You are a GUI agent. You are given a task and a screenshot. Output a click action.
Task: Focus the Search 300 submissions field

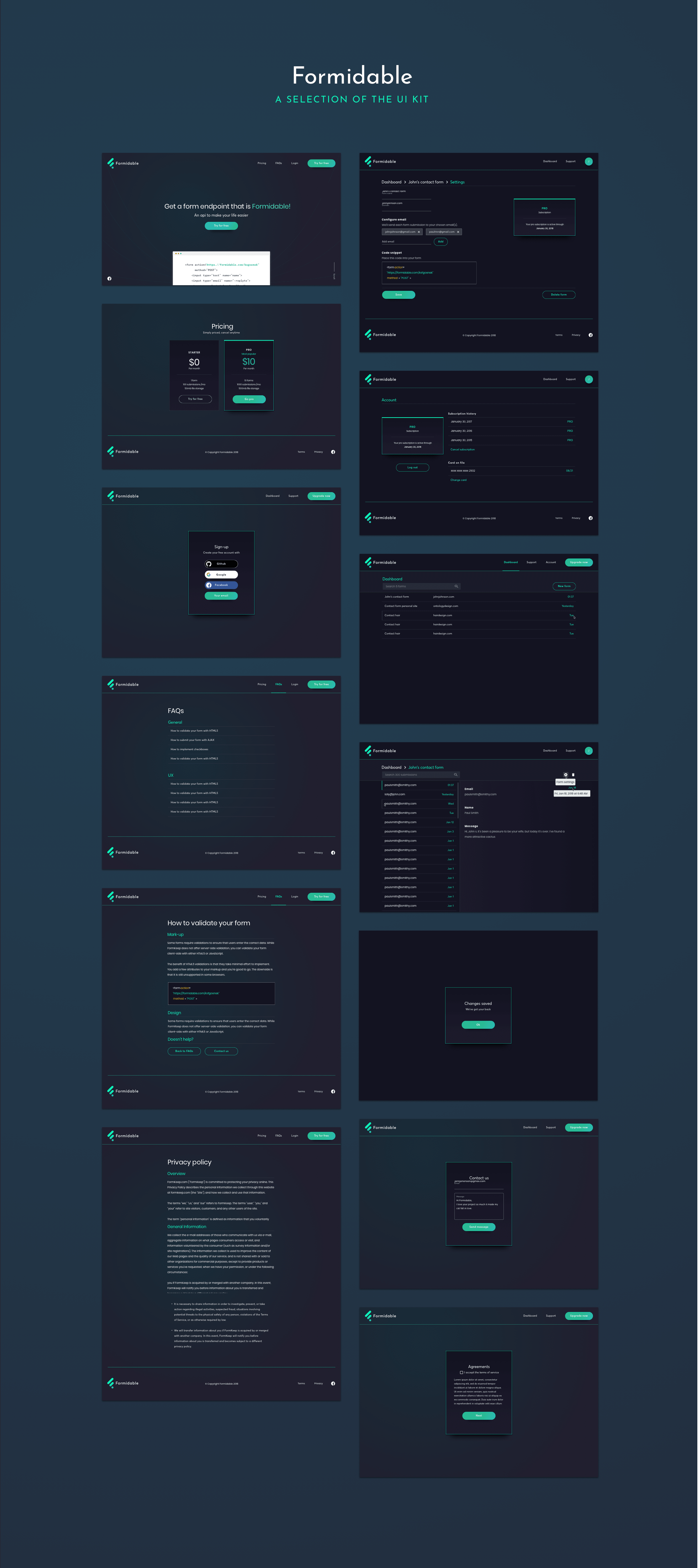[x=421, y=775]
